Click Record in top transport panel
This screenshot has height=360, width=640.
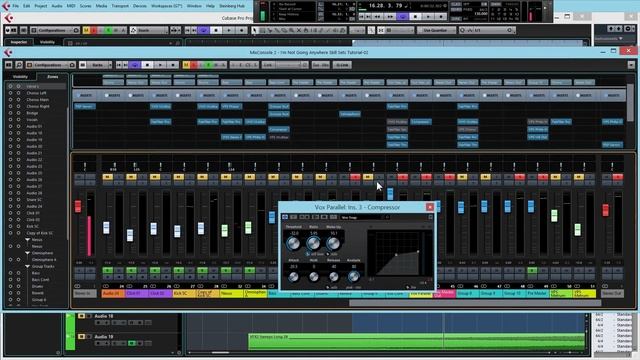(x=441, y=17)
